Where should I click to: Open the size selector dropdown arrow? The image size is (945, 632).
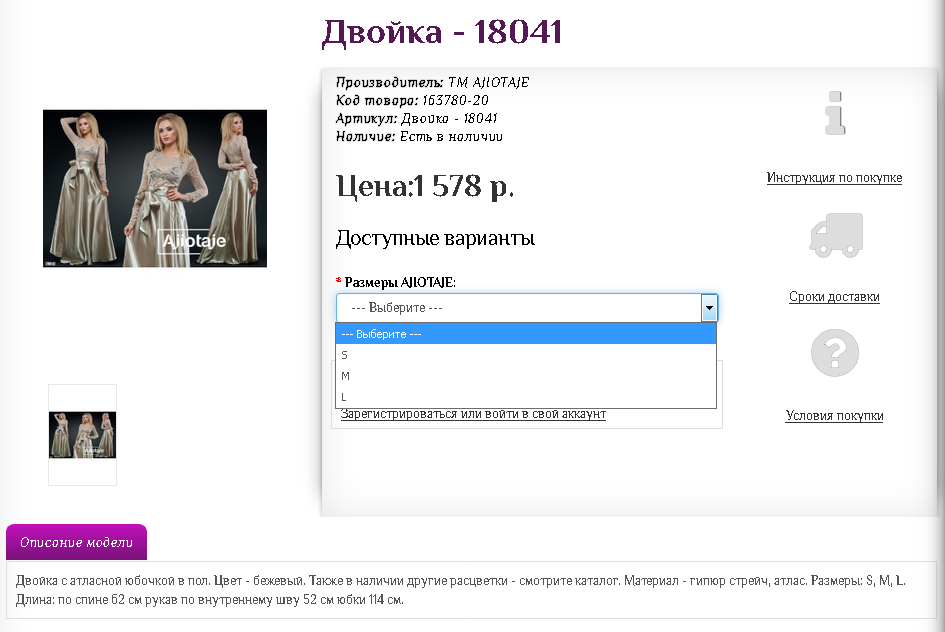tap(709, 307)
